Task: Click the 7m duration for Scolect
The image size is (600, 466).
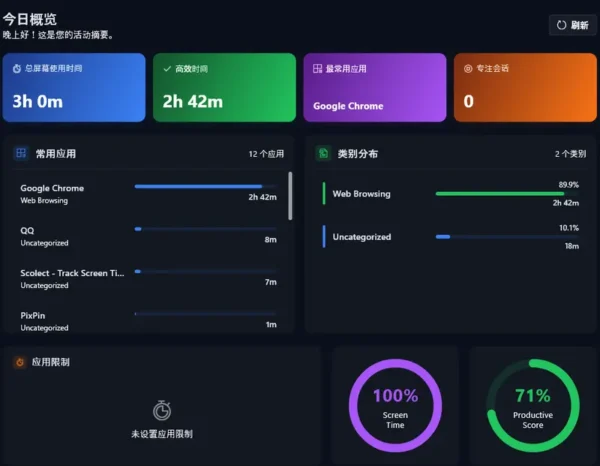Action: point(271,282)
